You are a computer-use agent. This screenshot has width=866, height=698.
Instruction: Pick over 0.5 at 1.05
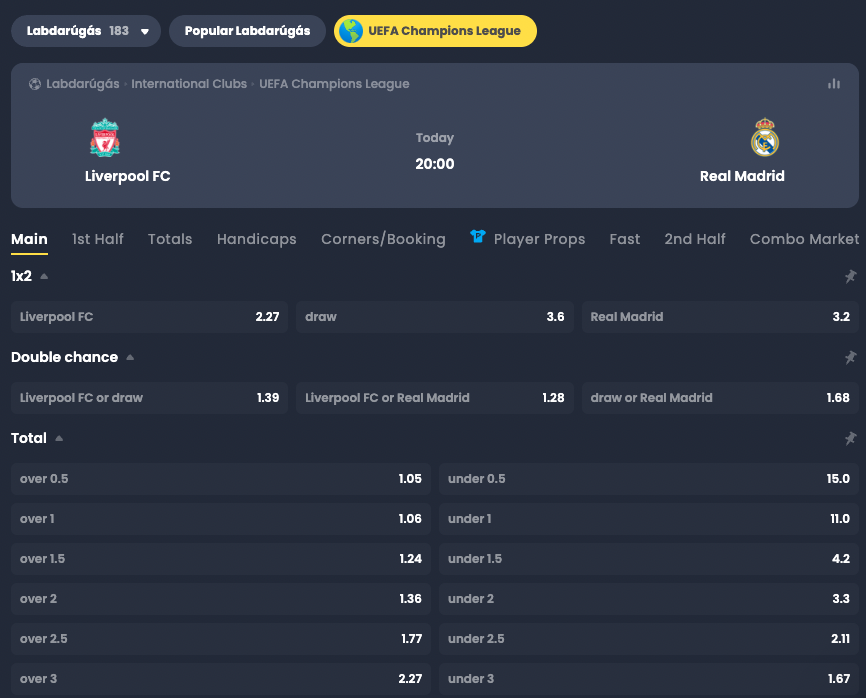pos(221,479)
